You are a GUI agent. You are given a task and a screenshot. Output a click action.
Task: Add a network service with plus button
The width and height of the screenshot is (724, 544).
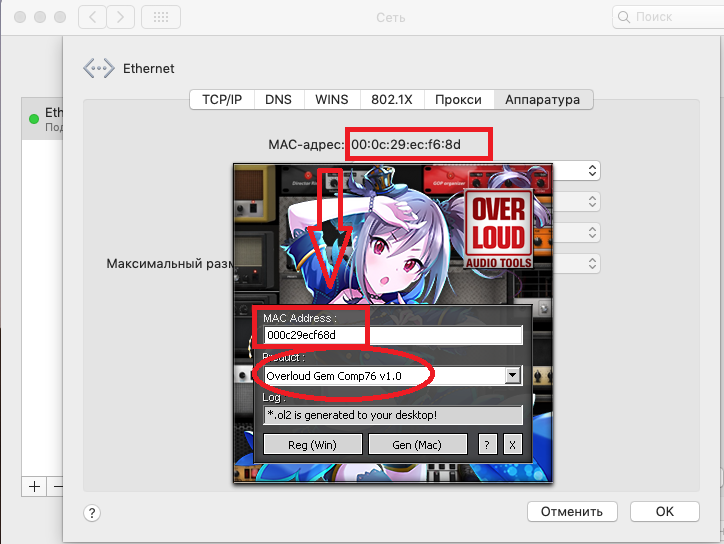point(35,486)
